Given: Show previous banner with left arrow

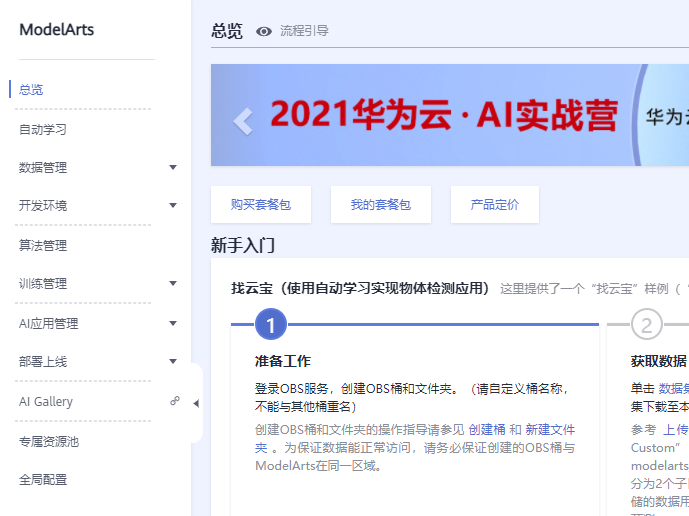Looking at the screenshot, I should click(x=243, y=121).
